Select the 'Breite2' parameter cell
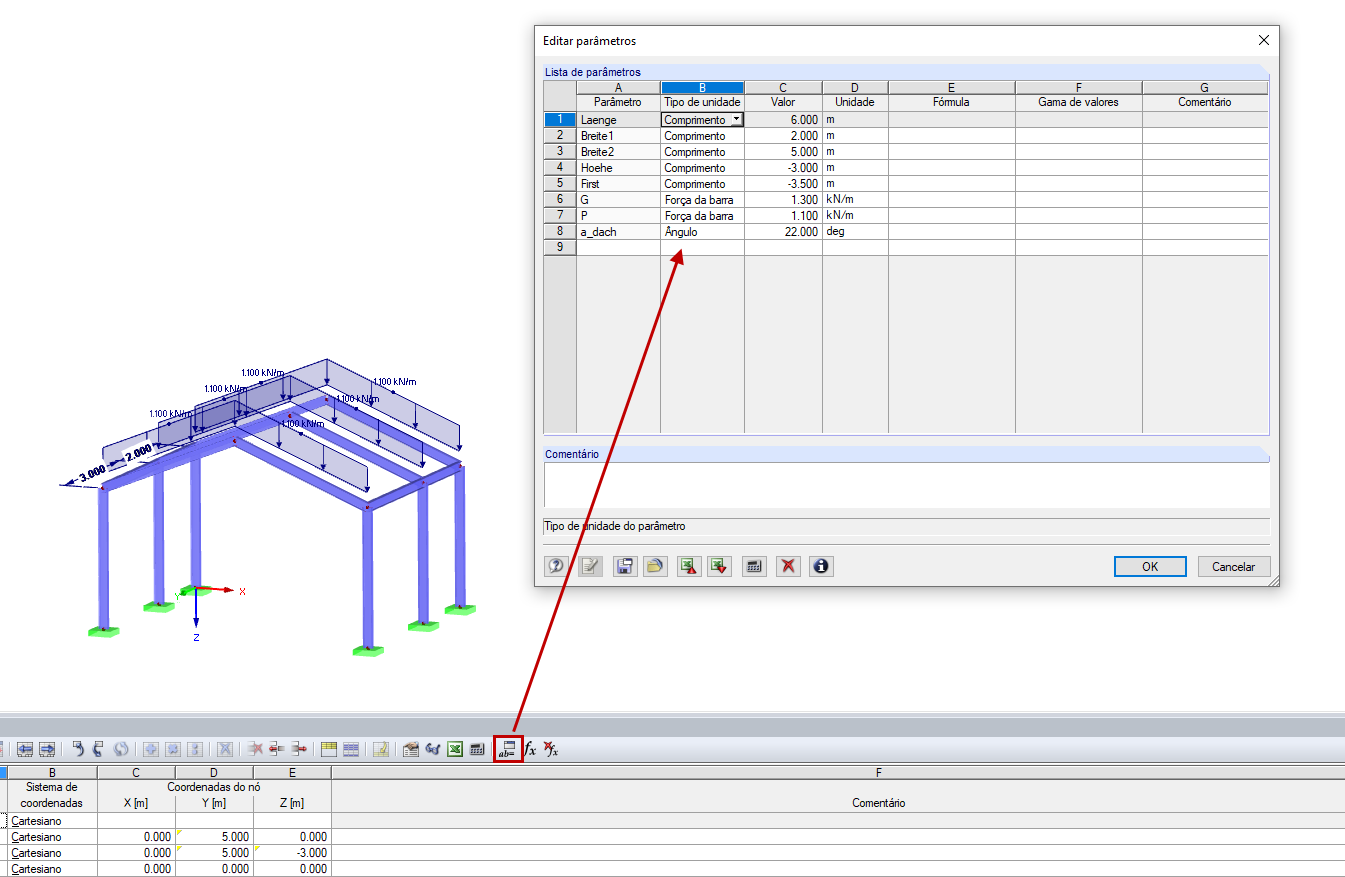 pos(618,152)
